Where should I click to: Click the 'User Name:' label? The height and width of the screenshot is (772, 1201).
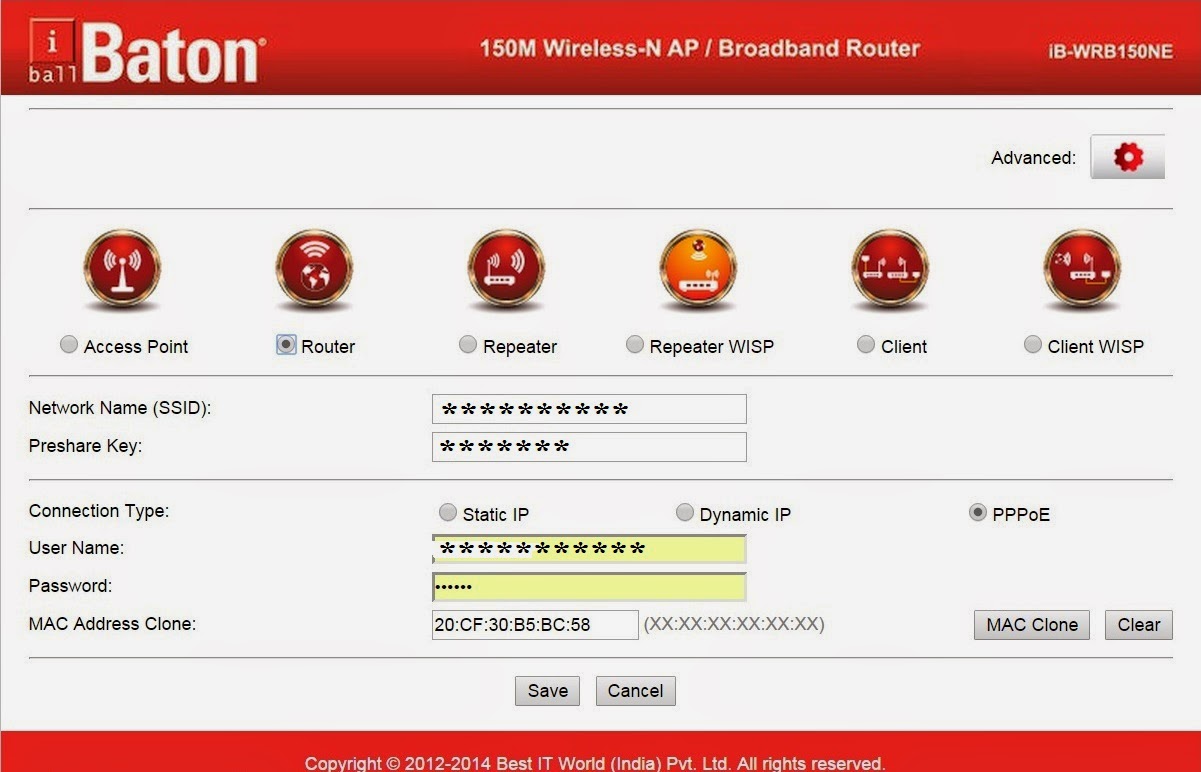pos(76,548)
